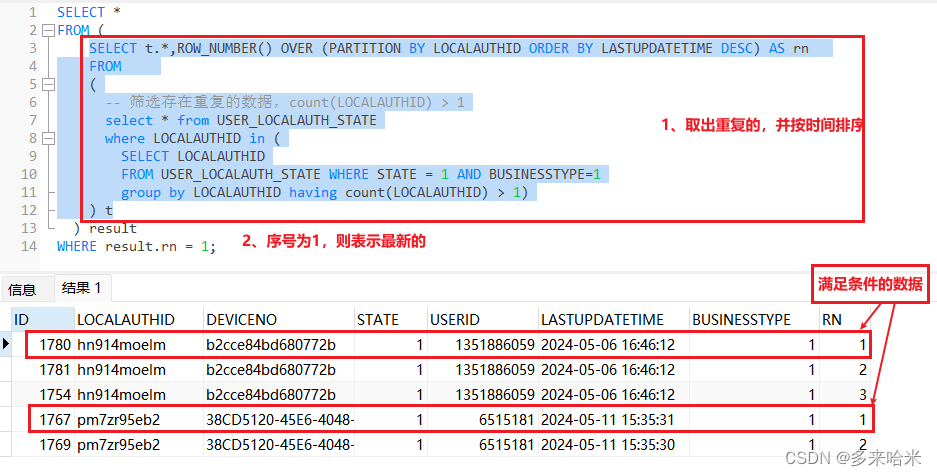The width and height of the screenshot is (937, 476).
Task: Collapse the fold marker at line 5
Action: (48, 84)
